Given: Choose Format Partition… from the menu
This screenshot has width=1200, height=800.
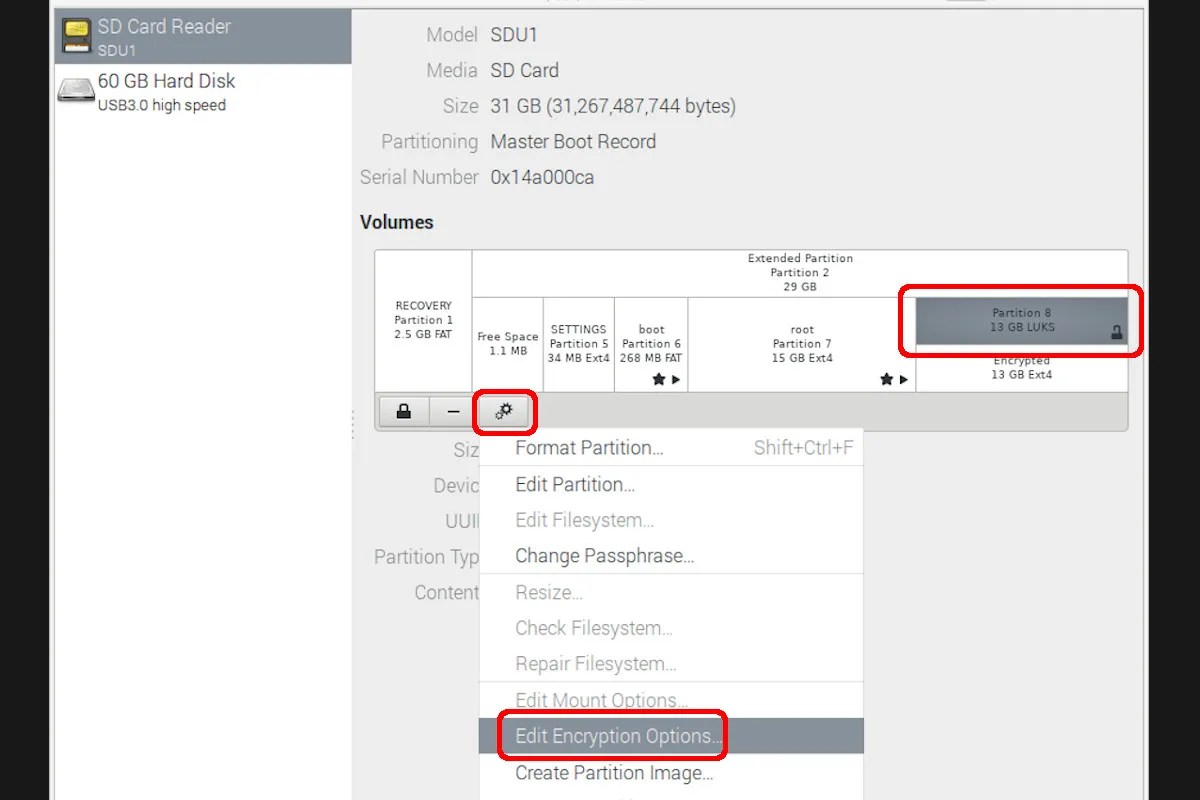Looking at the screenshot, I should [671, 448].
